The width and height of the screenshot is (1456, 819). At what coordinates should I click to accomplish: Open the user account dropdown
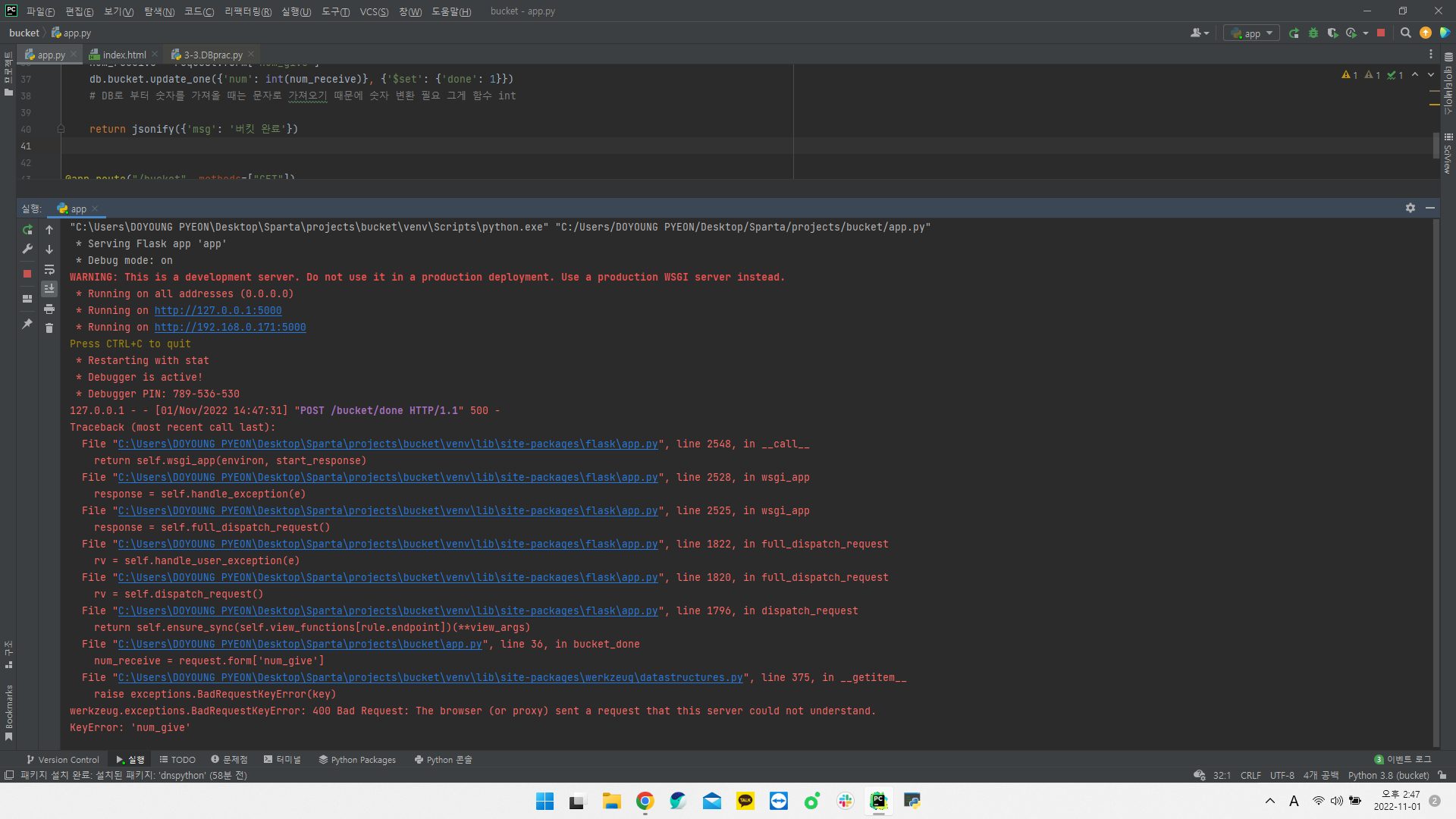click(1199, 33)
